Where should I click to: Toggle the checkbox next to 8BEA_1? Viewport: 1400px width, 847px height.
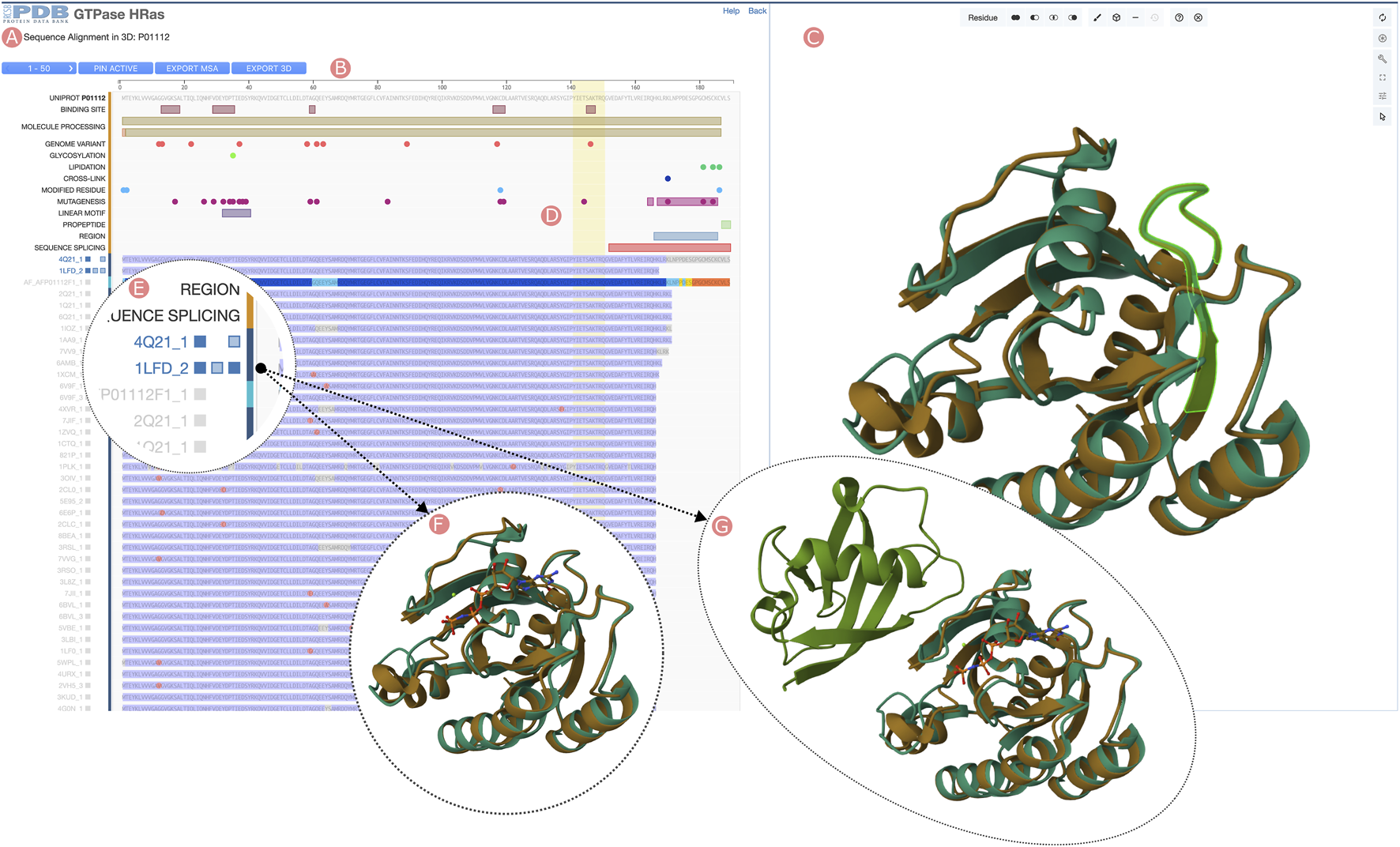click(88, 536)
